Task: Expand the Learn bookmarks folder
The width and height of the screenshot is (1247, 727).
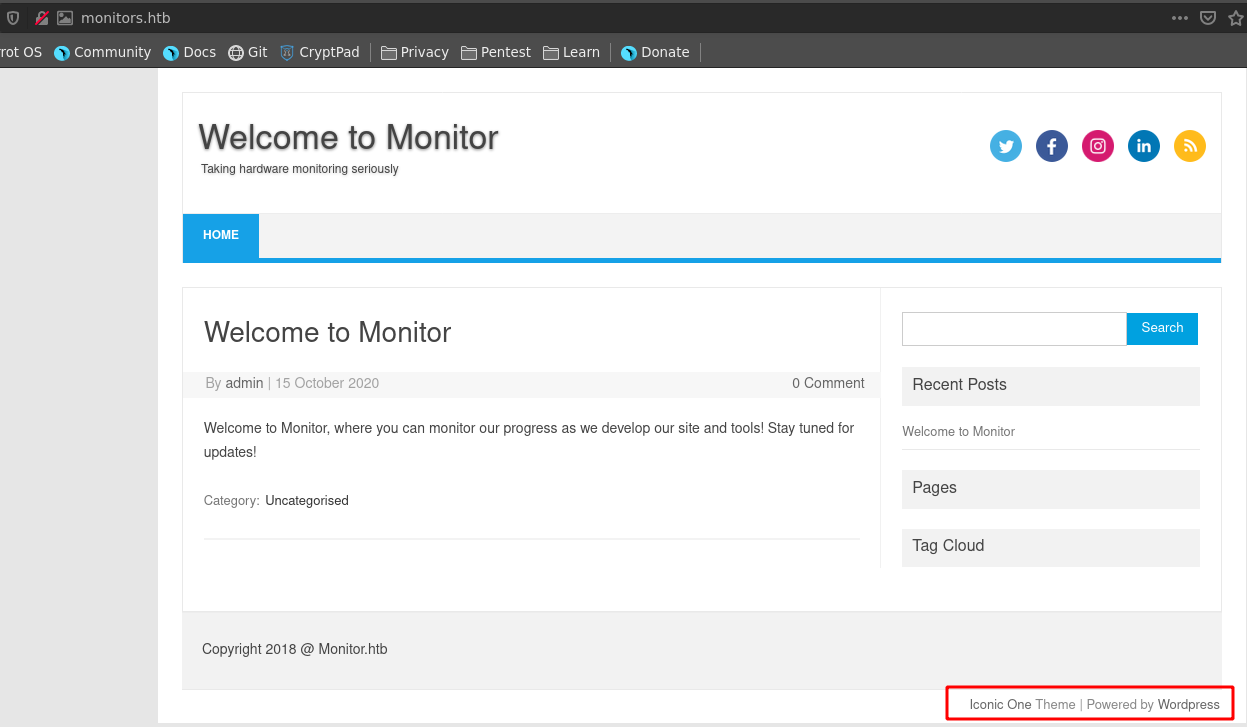Action: (571, 52)
